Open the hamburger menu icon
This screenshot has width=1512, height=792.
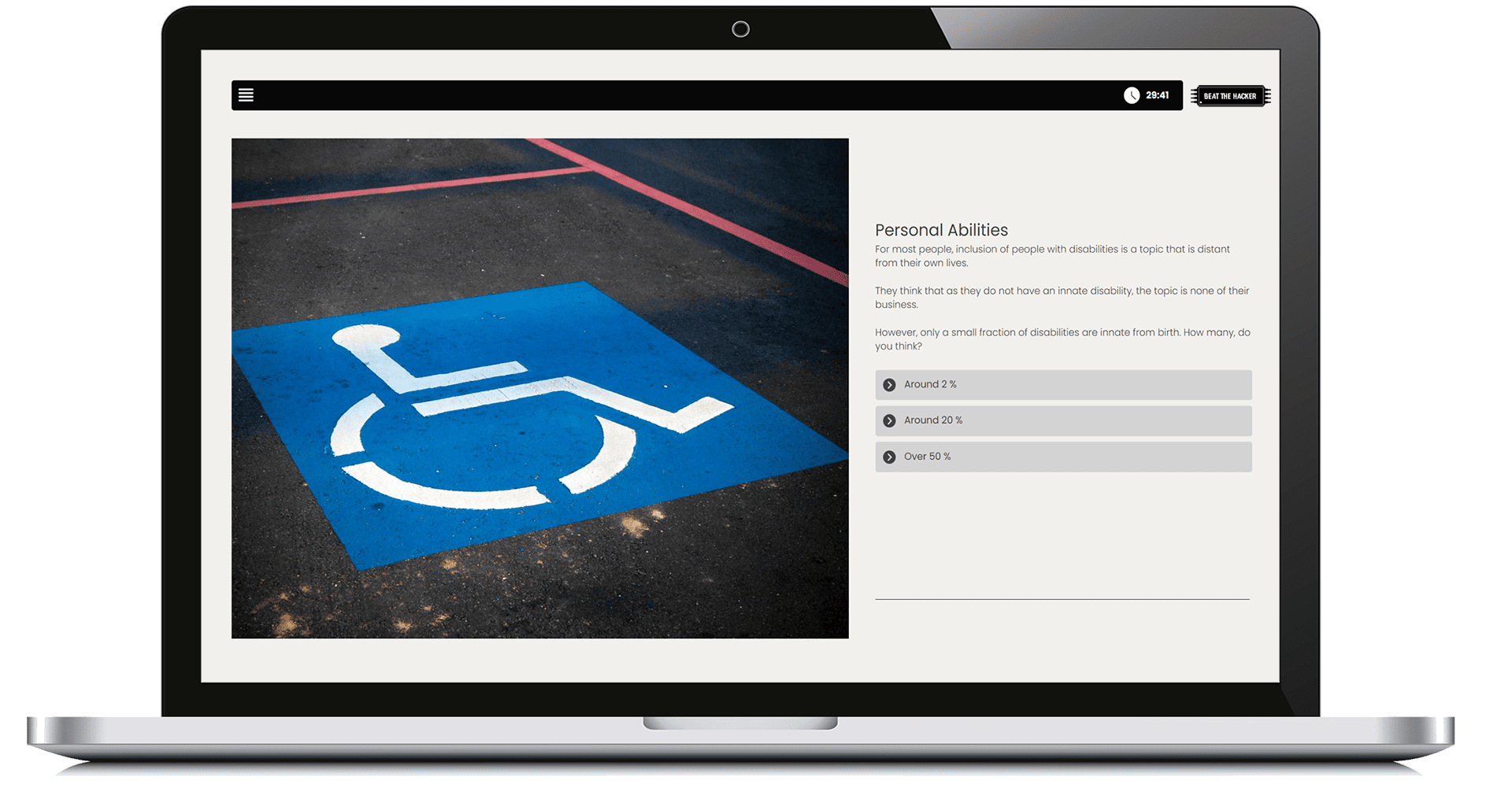click(246, 95)
